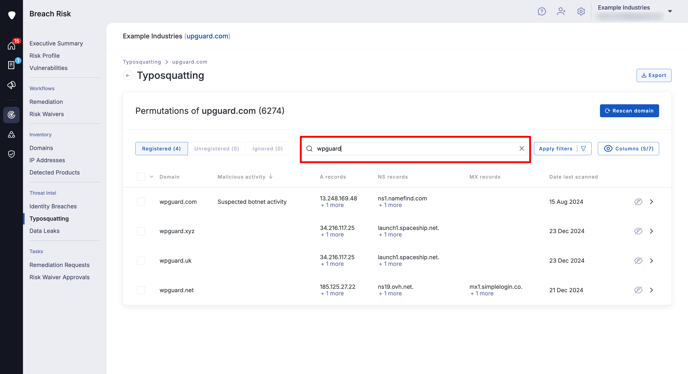Open the home dashboard icon in sidebar

point(11,46)
